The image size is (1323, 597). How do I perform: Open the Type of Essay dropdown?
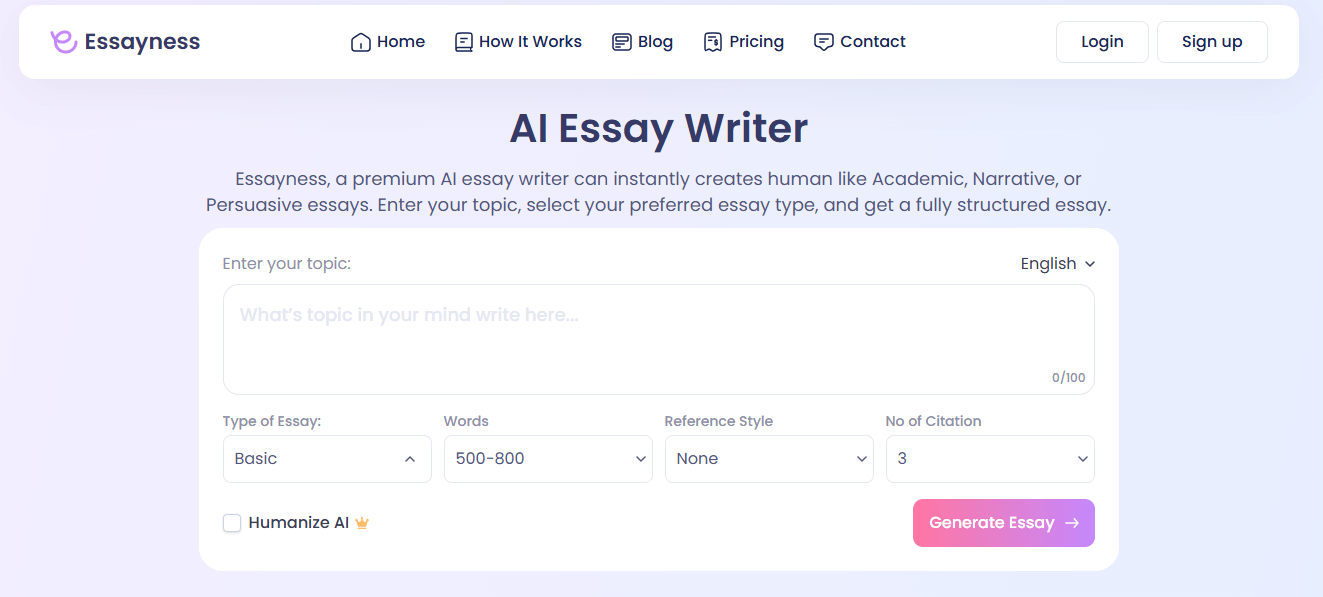[327, 458]
